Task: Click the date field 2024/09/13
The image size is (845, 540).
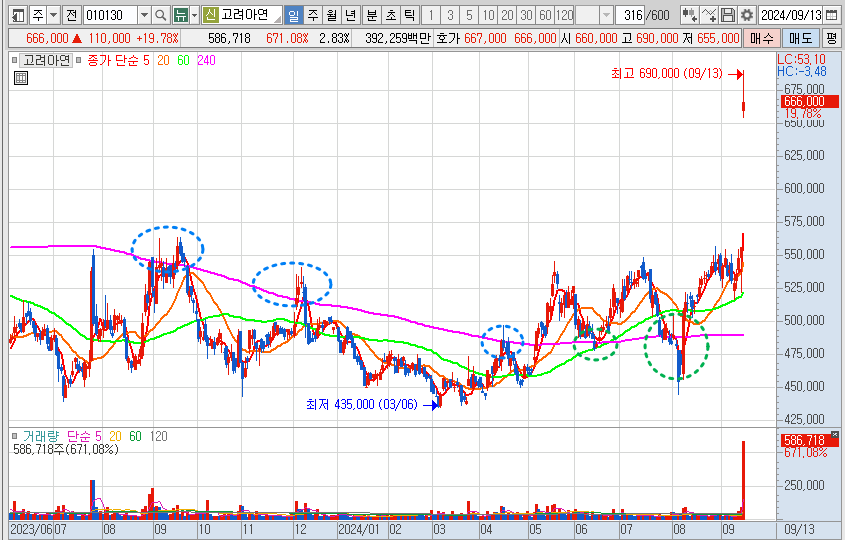Action: (x=791, y=15)
